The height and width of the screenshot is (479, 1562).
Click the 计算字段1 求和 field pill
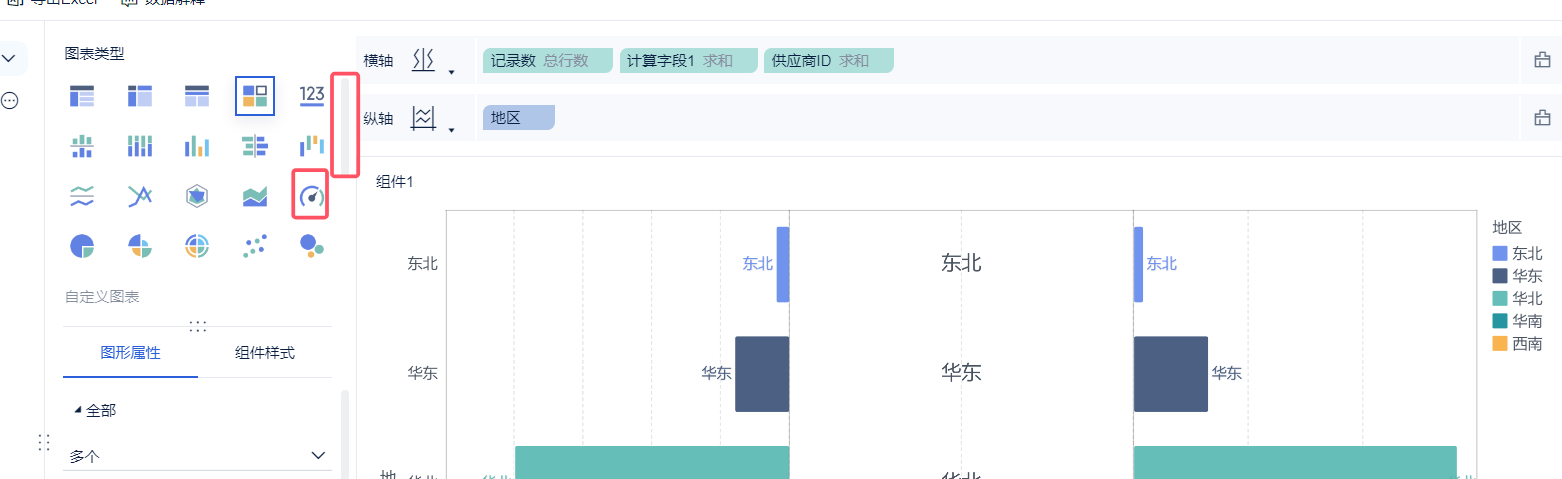tap(688, 61)
